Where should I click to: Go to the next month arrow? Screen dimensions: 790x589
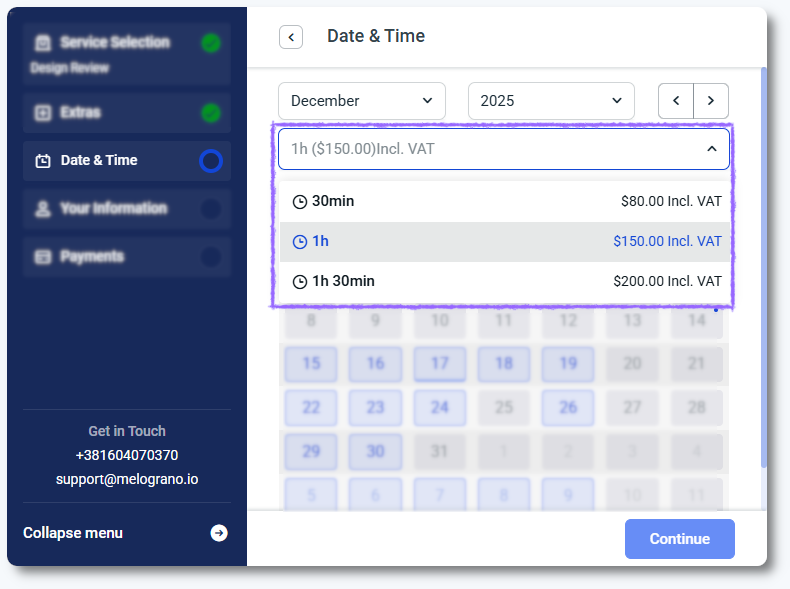point(711,101)
